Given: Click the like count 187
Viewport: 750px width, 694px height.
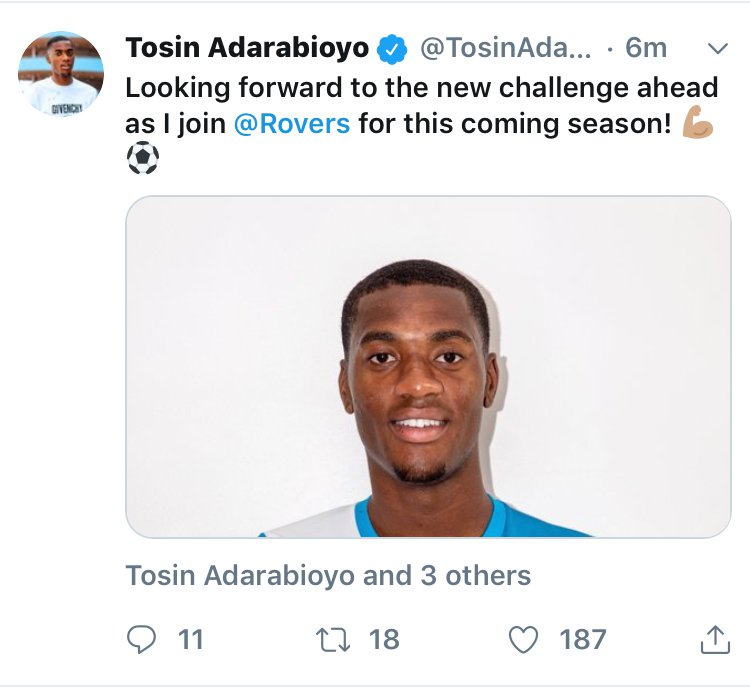Looking at the screenshot, I should point(583,640).
